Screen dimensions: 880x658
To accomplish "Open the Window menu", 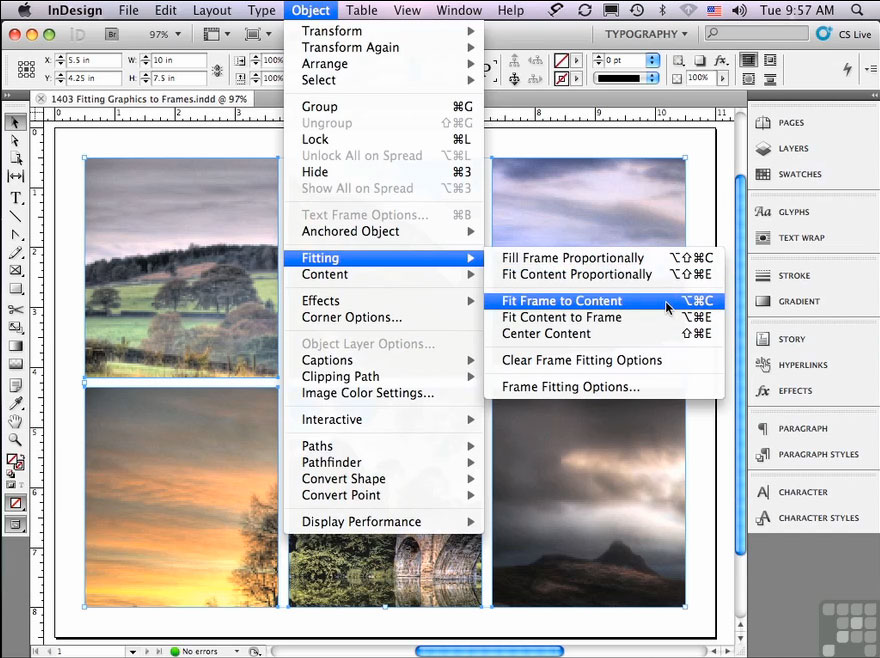I will pos(459,10).
